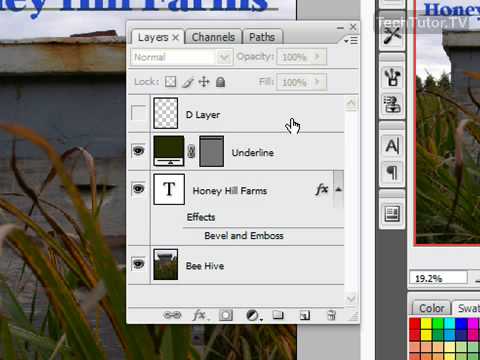Select the Layers tab
480x360 pixels.
click(153, 37)
